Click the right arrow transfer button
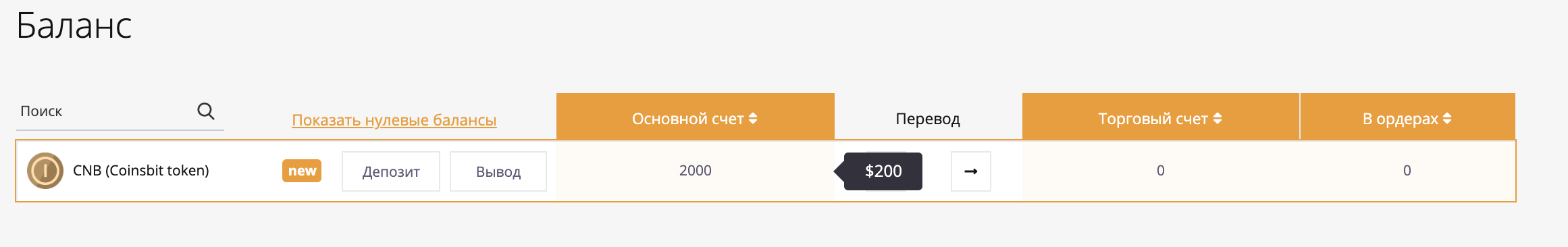Screen dimensions: 1568x247 pyautogui.click(x=970, y=171)
